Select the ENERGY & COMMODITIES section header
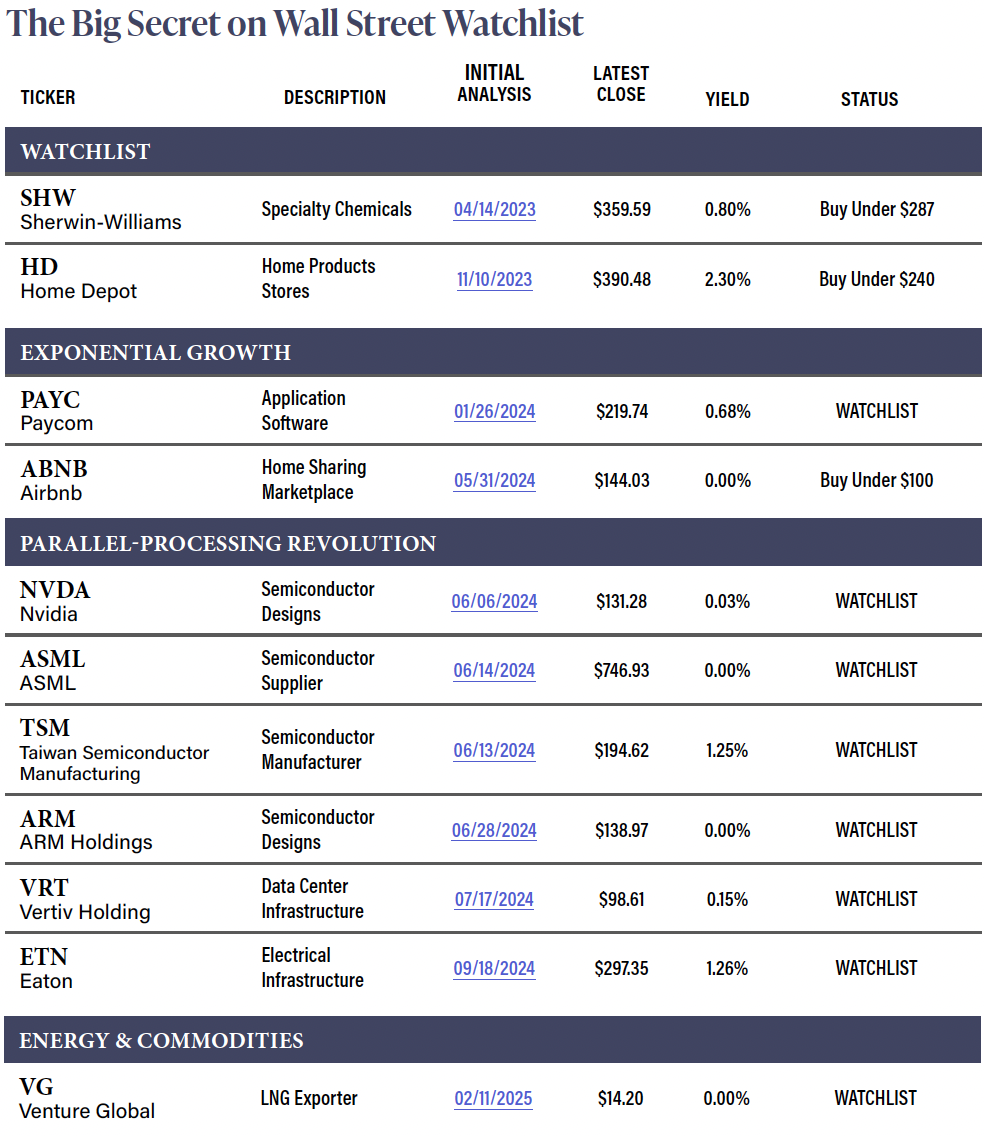This screenshot has width=984, height=1136. pos(161,1041)
